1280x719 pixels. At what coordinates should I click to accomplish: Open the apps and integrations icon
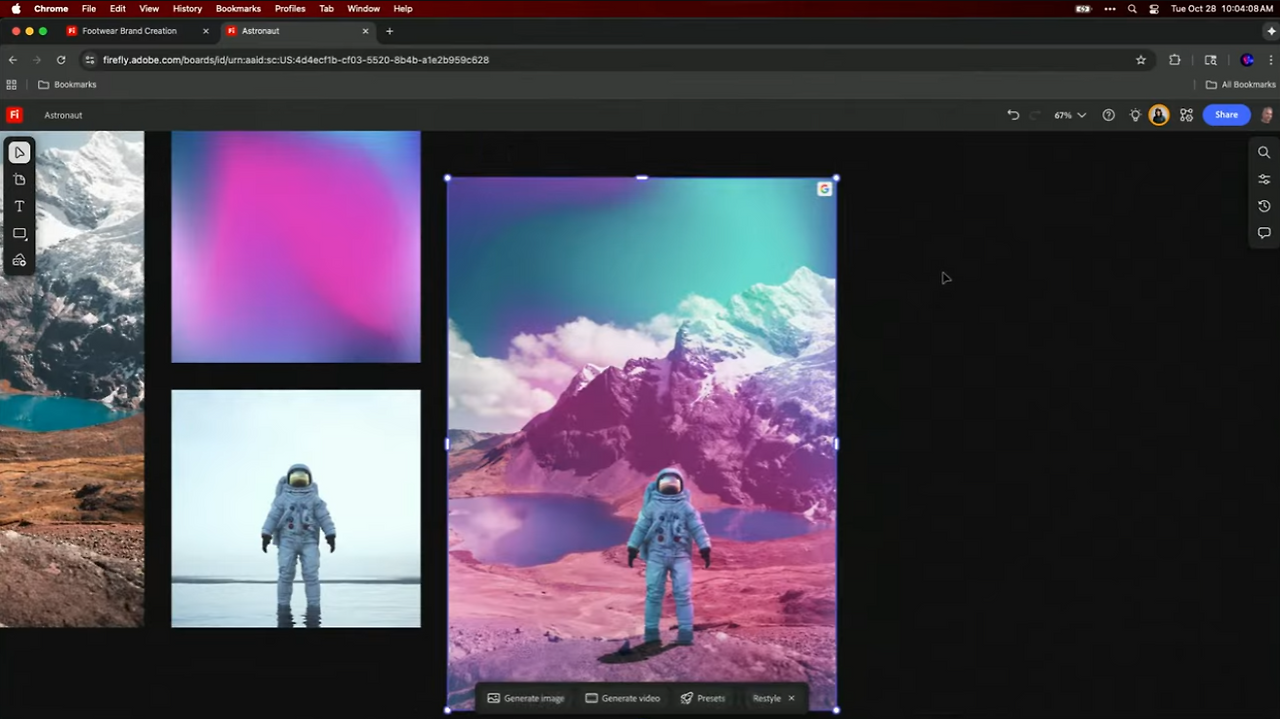(x=1187, y=115)
